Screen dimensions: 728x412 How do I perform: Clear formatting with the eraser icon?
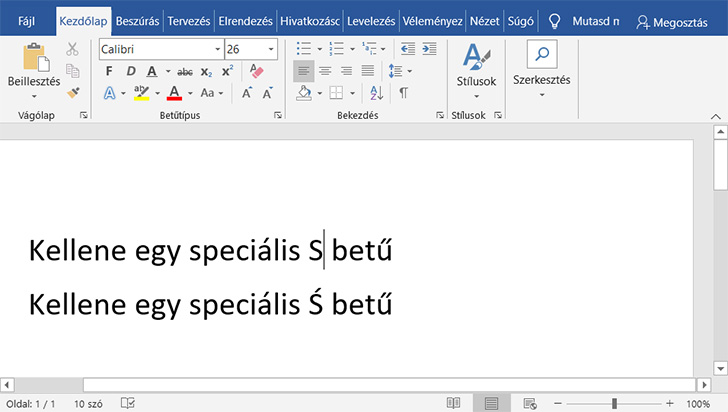[x=256, y=71]
